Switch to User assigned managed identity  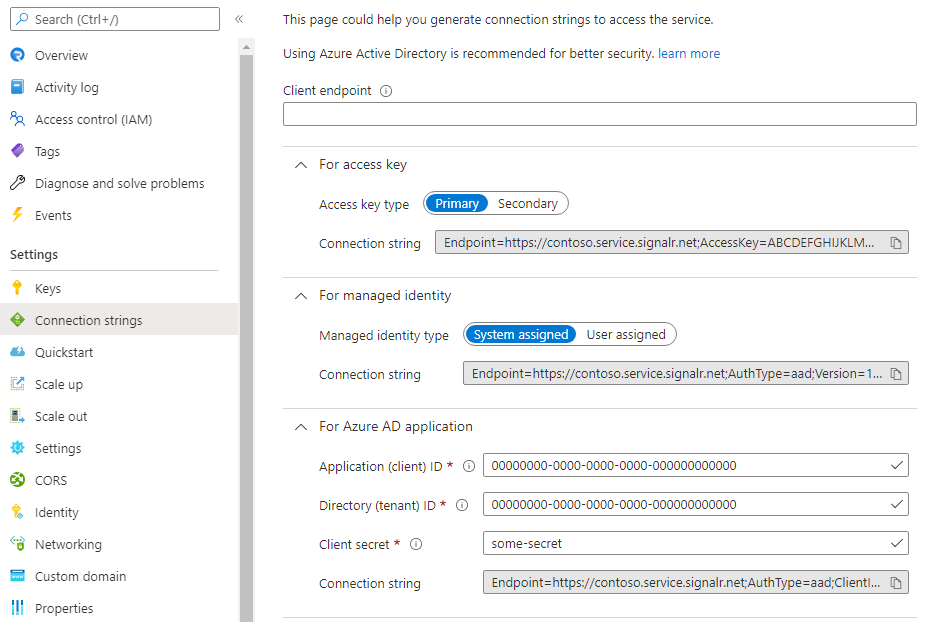[627, 334]
